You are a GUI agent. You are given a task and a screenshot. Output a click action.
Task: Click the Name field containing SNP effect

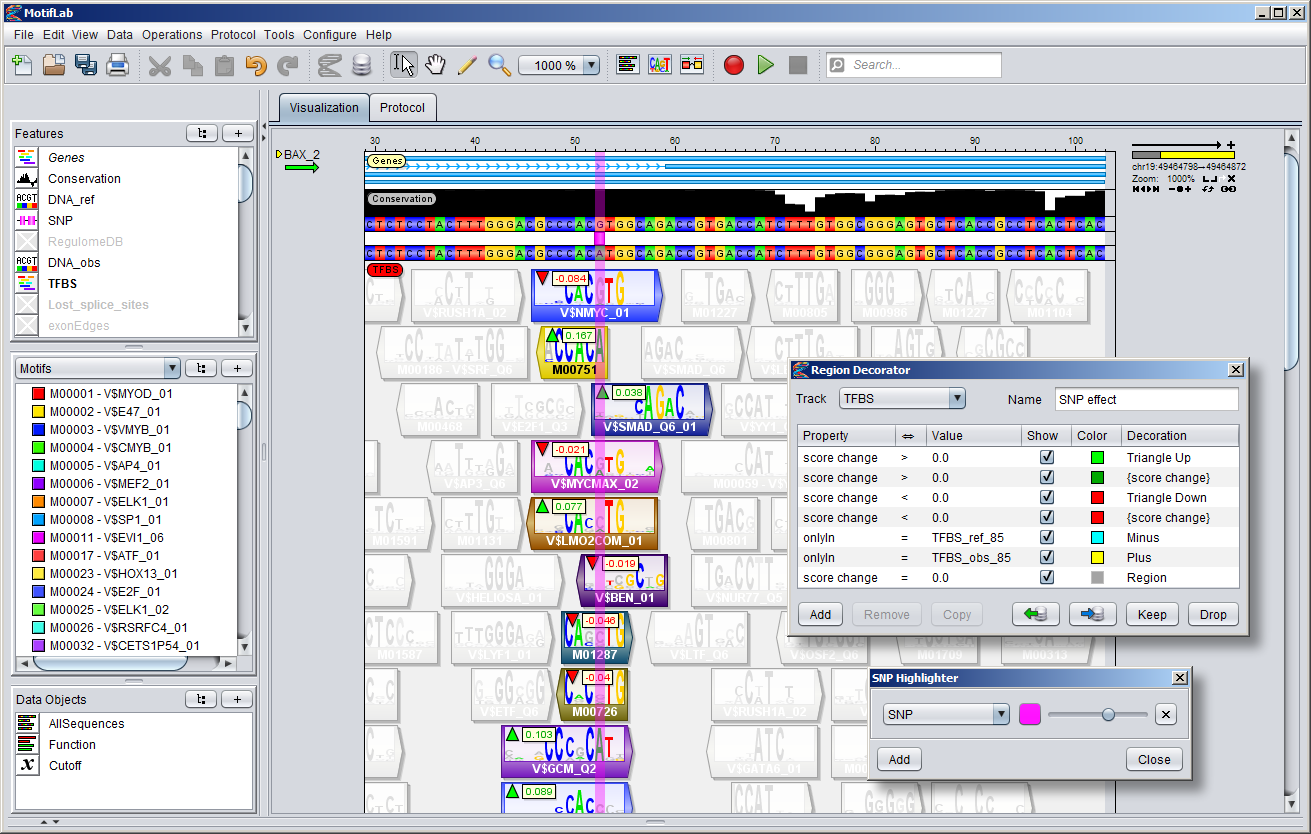tap(1147, 399)
